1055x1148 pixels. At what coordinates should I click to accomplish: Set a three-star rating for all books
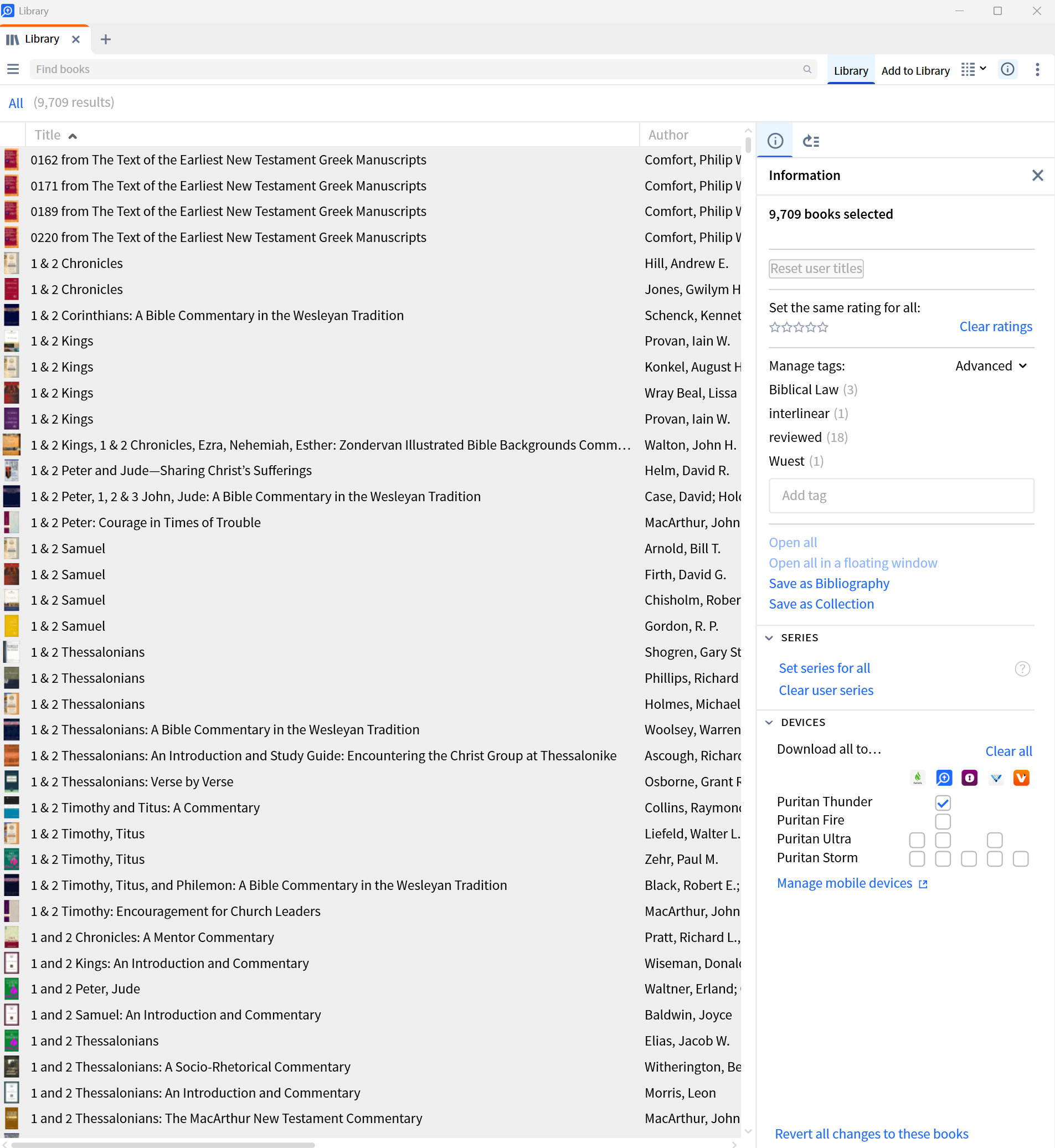click(798, 327)
